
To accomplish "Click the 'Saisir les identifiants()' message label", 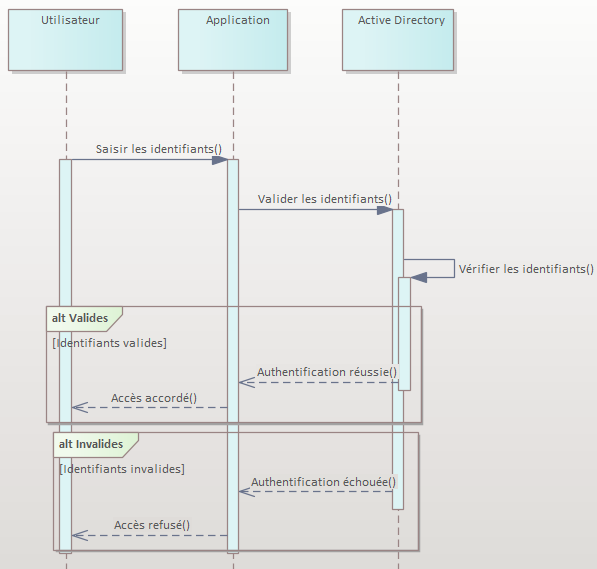I will click(x=159, y=149).
